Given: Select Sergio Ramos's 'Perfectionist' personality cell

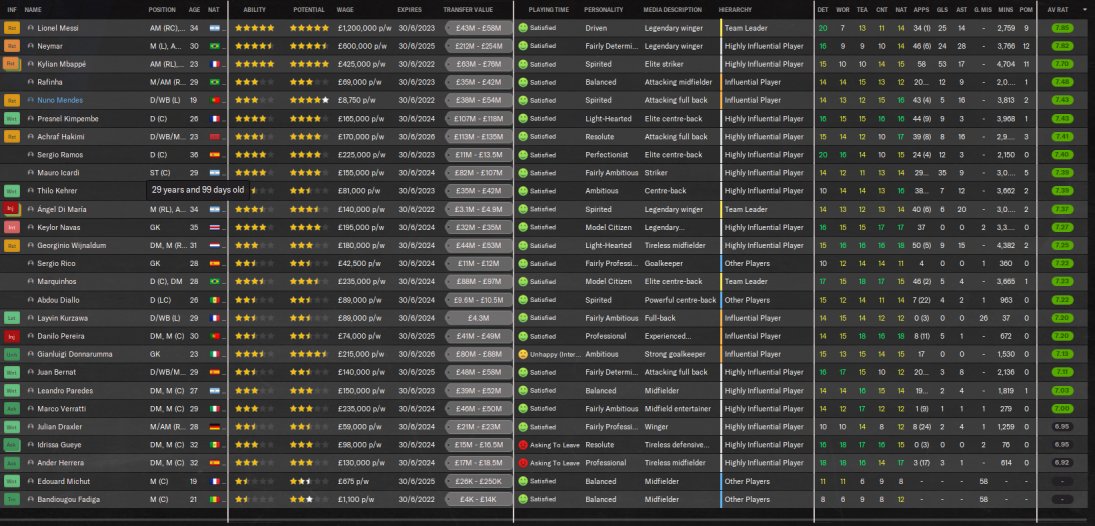Looking at the screenshot, I should [607, 154].
